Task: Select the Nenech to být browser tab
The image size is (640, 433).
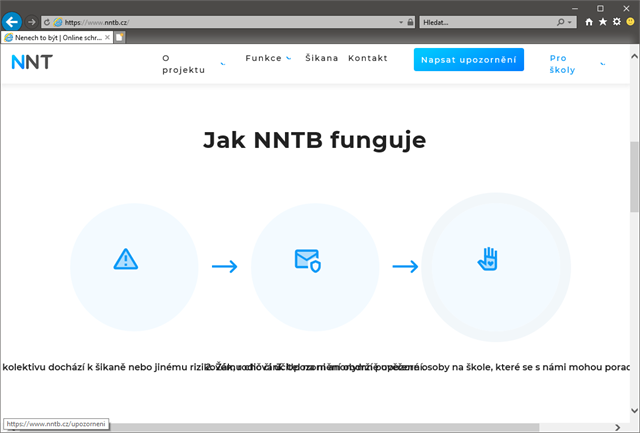Action: tap(57, 38)
